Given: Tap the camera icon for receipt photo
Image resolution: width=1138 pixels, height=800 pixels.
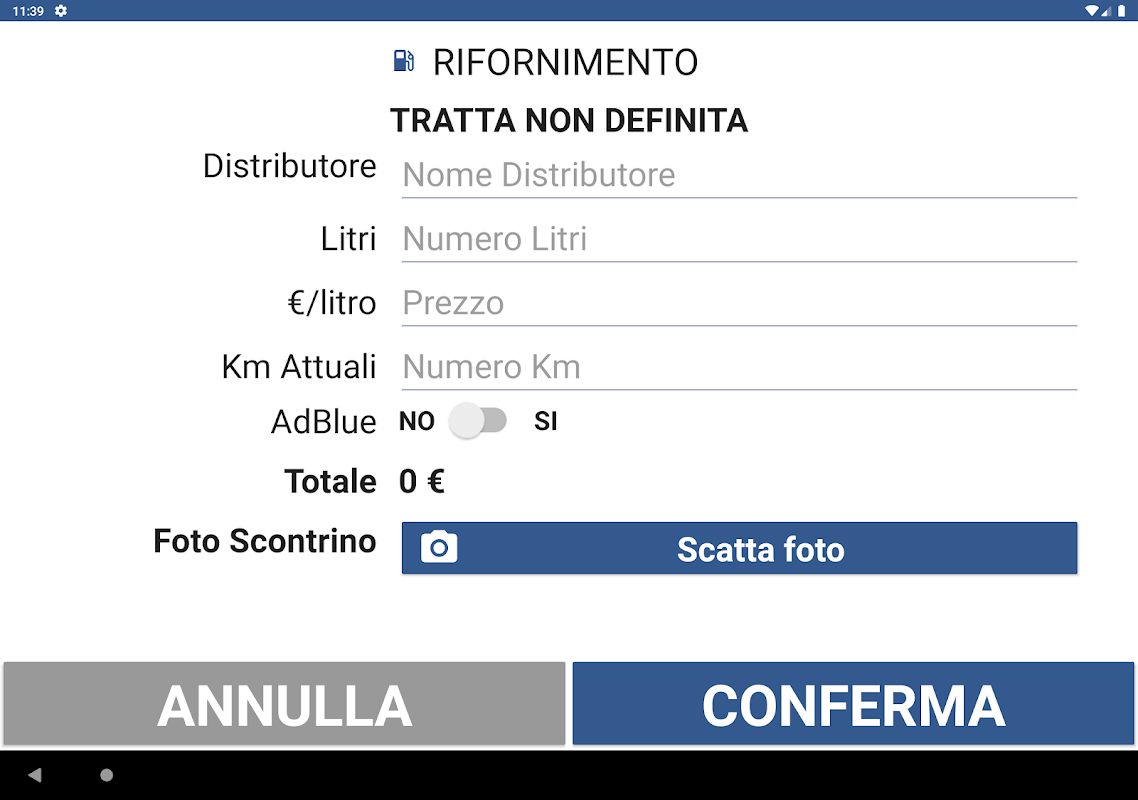Looking at the screenshot, I should pyautogui.click(x=439, y=548).
